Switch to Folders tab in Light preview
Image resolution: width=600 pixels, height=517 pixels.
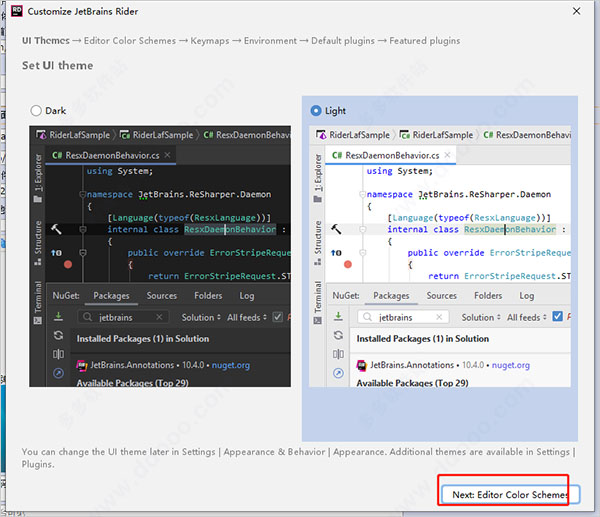pos(488,296)
